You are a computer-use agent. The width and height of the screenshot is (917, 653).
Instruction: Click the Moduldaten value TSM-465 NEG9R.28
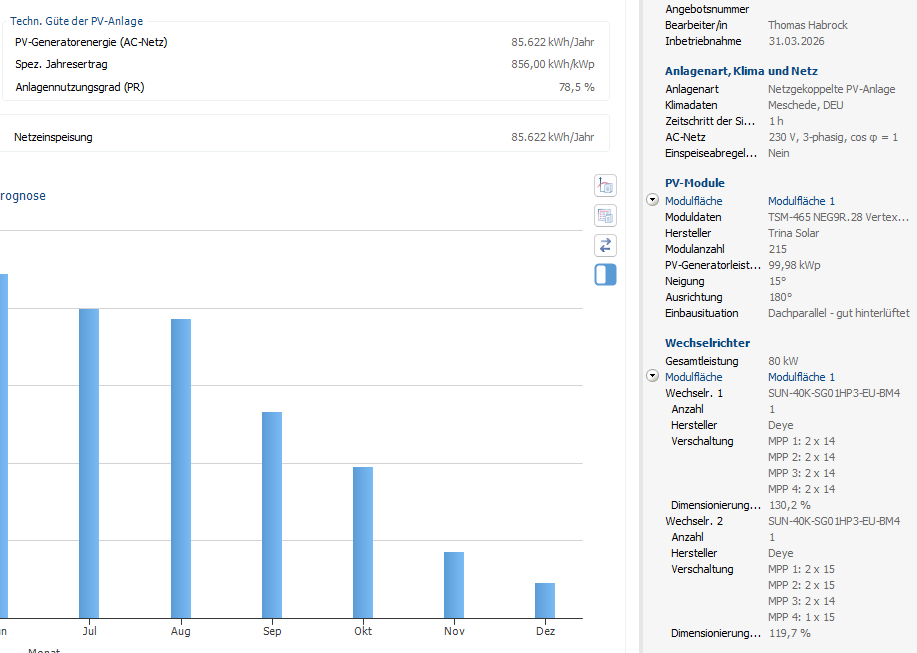(x=838, y=217)
